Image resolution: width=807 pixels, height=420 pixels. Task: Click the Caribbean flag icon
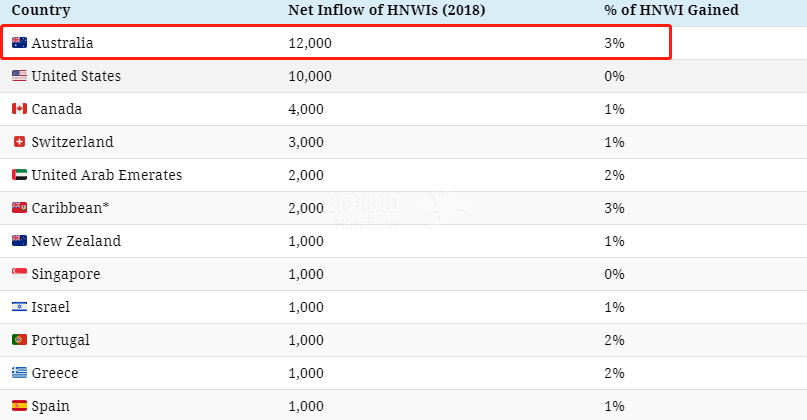[x=19, y=208]
